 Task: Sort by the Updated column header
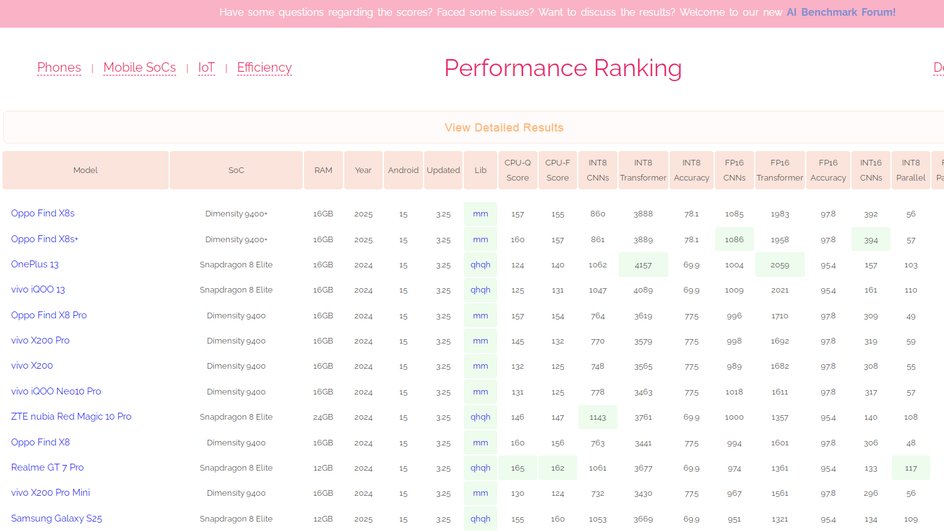point(443,170)
